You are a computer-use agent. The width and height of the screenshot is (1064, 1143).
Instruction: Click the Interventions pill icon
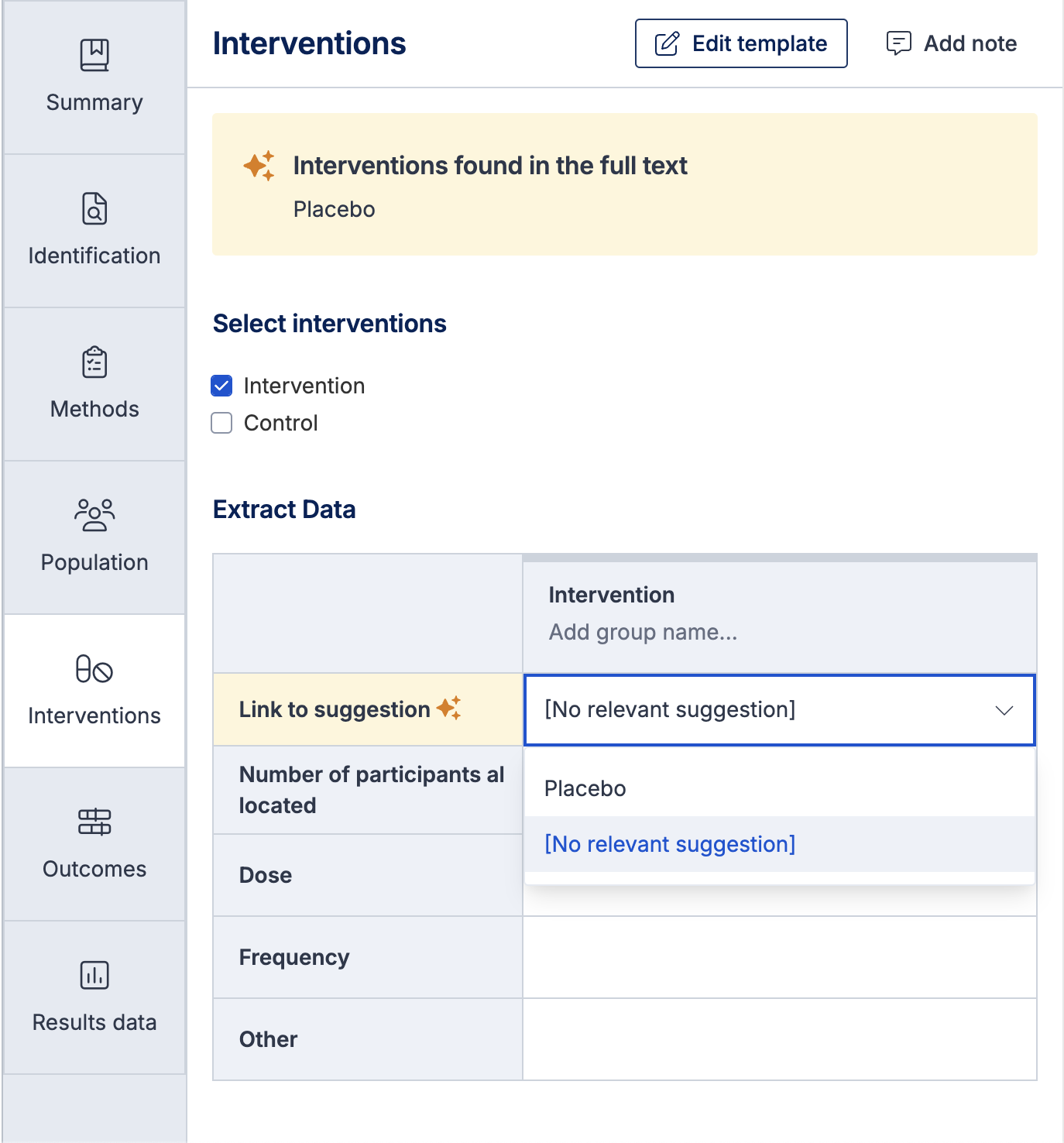(x=94, y=669)
